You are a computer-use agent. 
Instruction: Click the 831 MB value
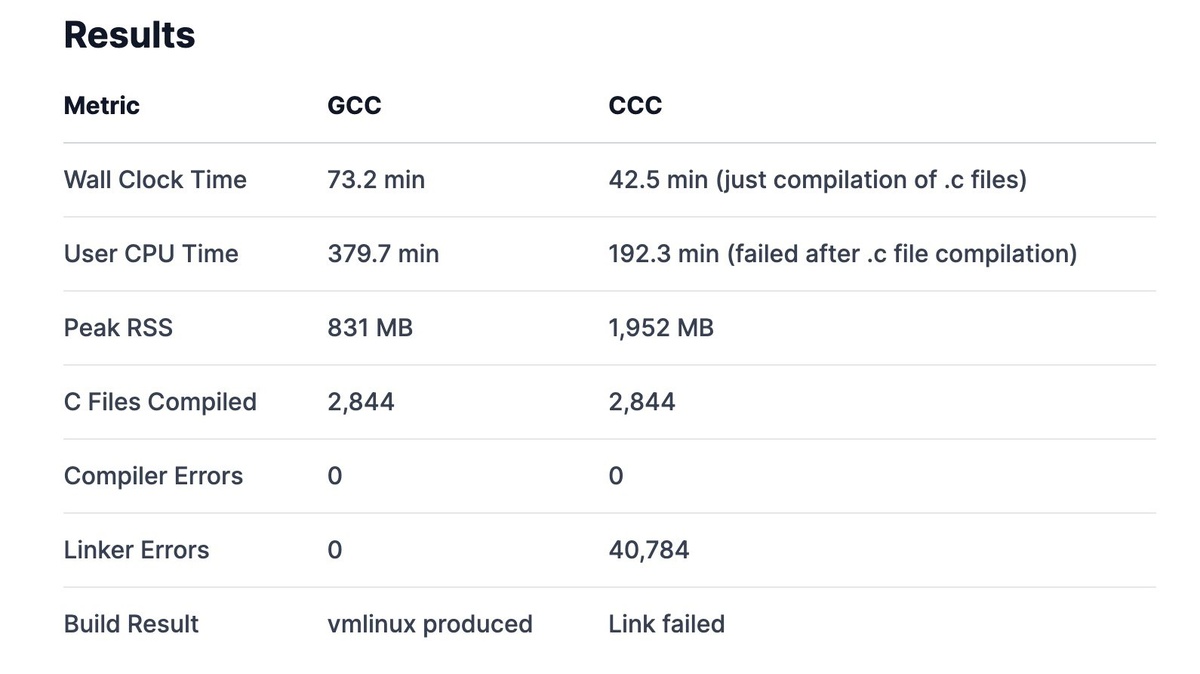(x=370, y=328)
